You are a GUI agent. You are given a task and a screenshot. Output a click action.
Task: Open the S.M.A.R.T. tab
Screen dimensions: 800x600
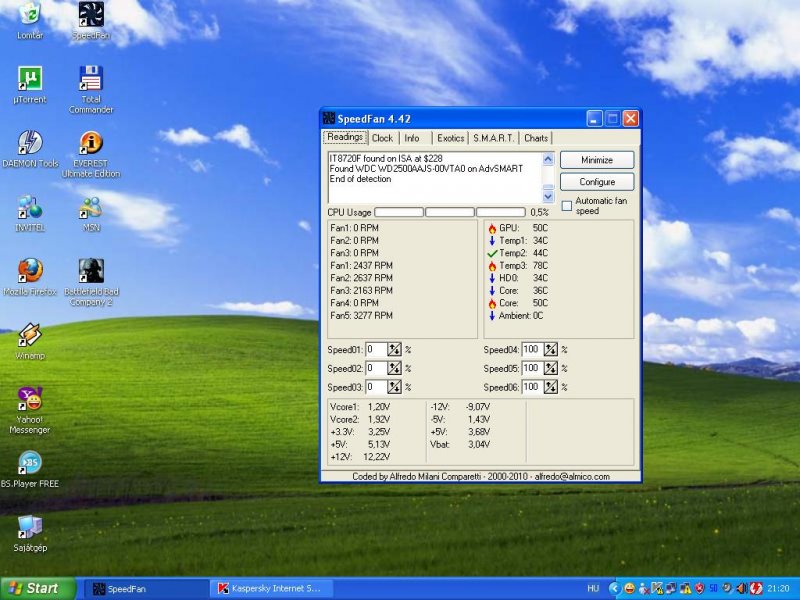pyautogui.click(x=493, y=138)
